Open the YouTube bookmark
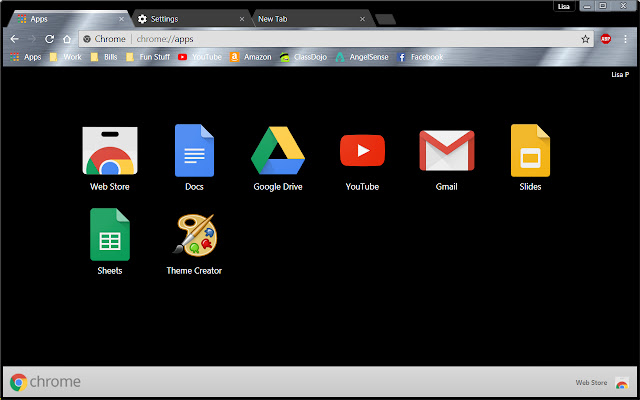The image size is (640, 400). coord(200,57)
